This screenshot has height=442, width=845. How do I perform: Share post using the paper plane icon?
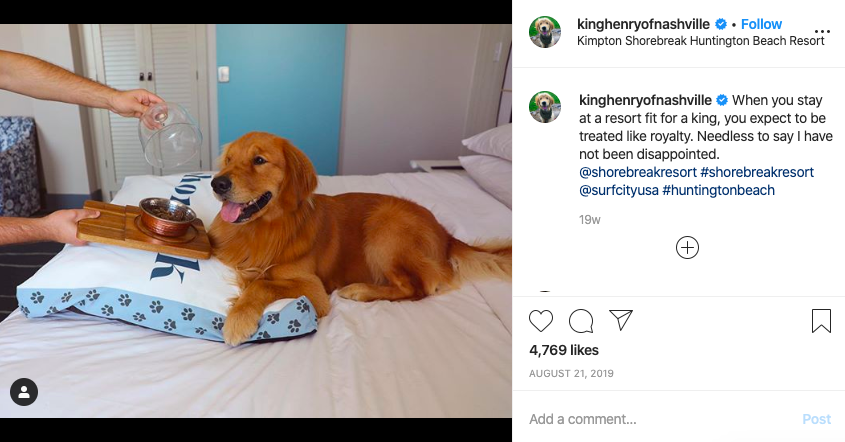click(x=620, y=320)
